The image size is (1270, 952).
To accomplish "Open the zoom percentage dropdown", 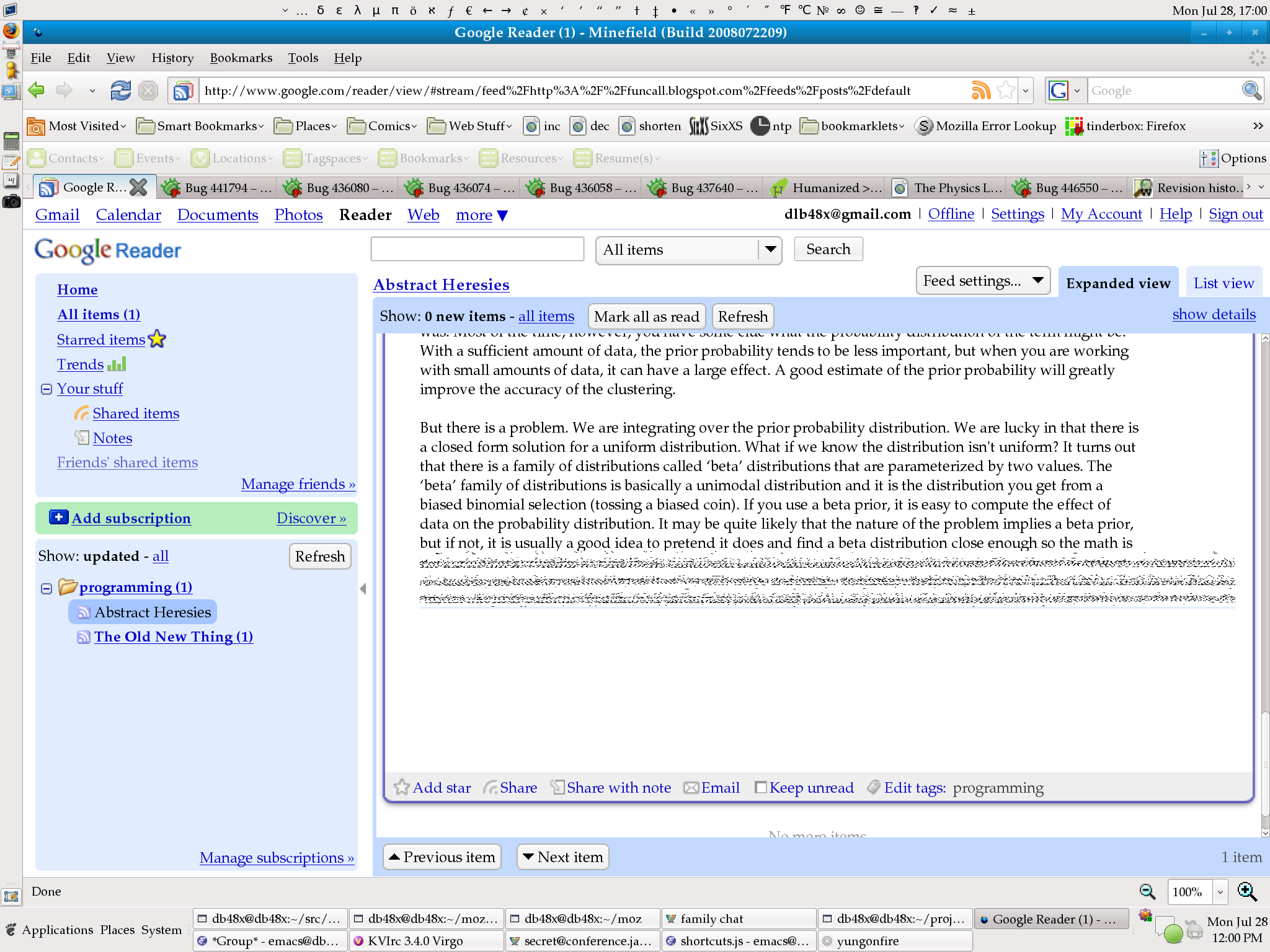I will [x=1219, y=892].
